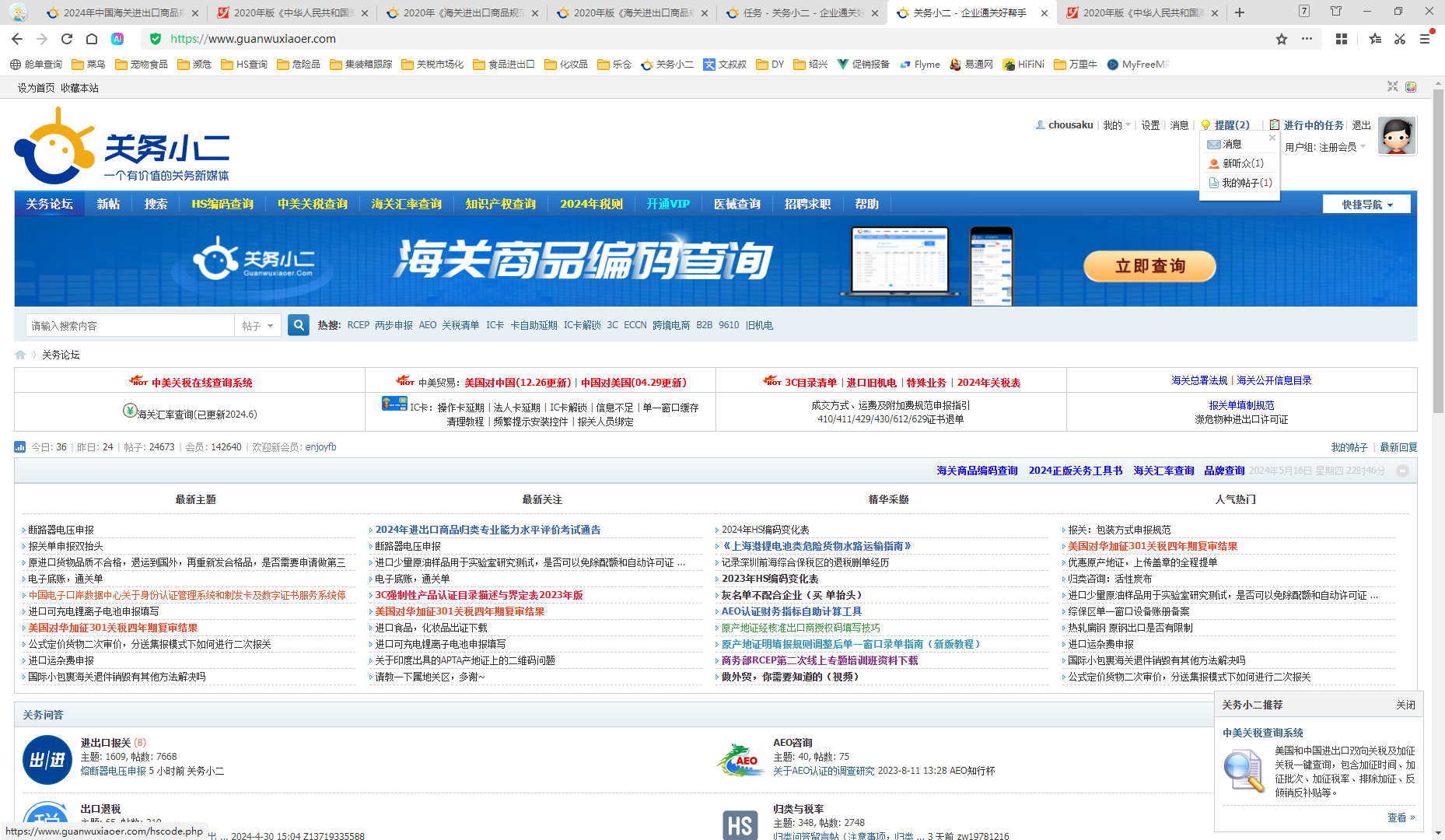Open the 招聘求职 nav item
Image resolution: width=1445 pixels, height=840 pixels.
(807, 204)
